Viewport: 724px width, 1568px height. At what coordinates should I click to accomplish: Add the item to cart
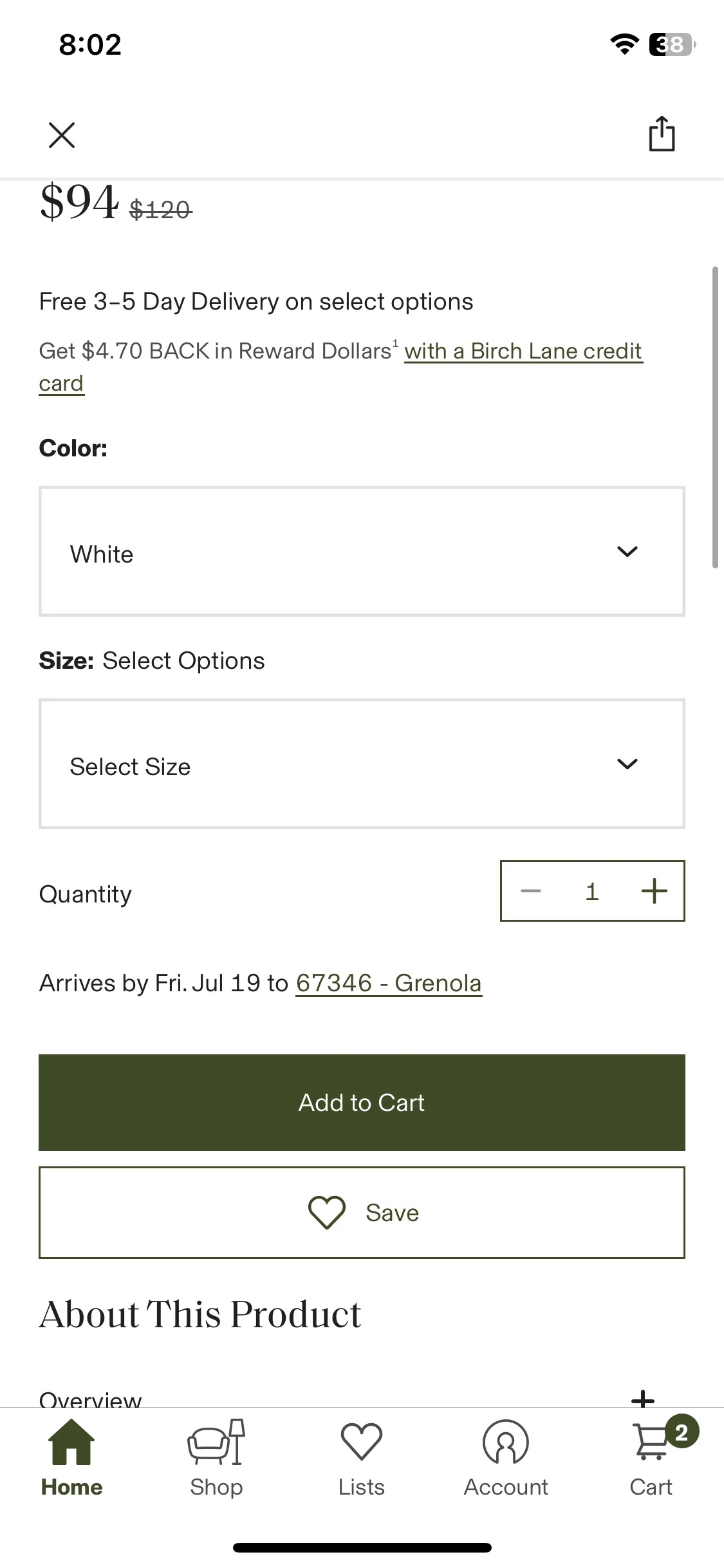tap(362, 1103)
